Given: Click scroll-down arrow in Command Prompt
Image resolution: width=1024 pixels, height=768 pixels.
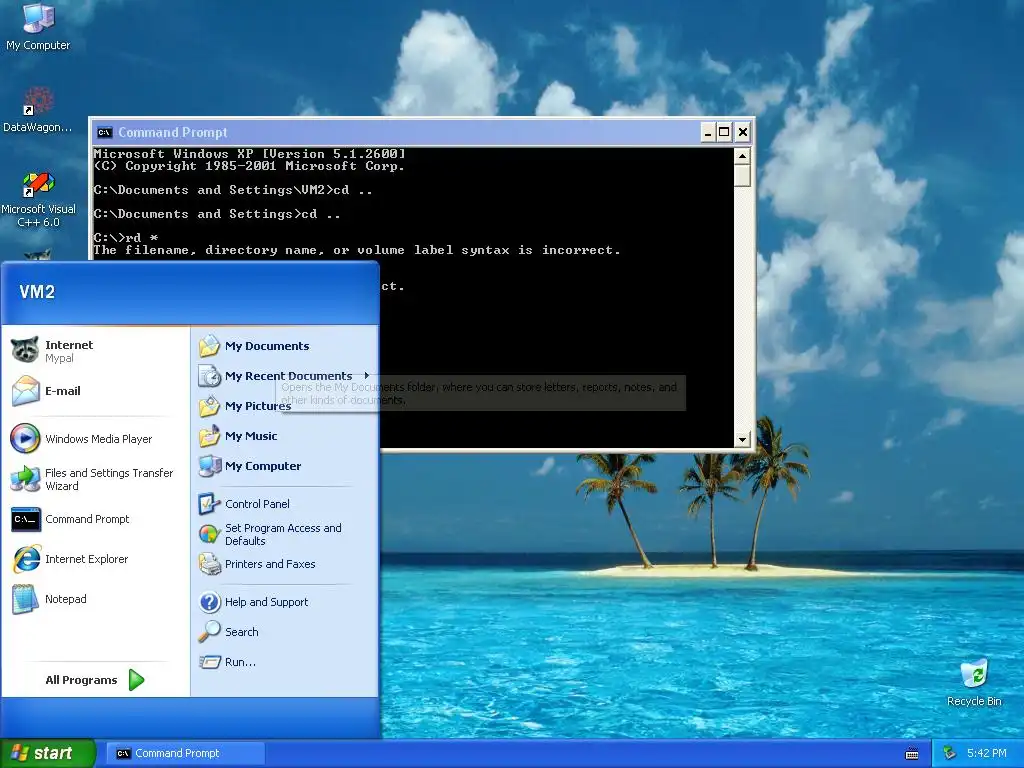Looking at the screenshot, I should click(x=742, y=440).
